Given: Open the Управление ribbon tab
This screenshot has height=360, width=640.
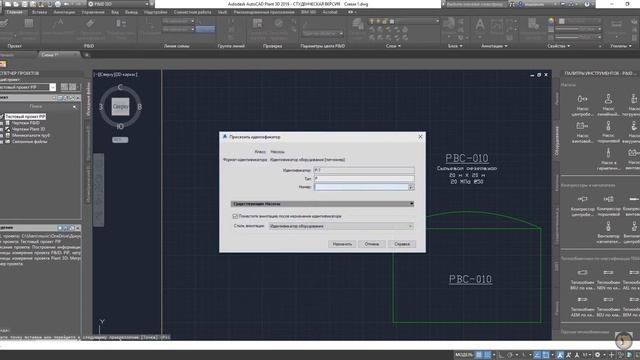Looking at the screenshot, I should coord(93,12).
